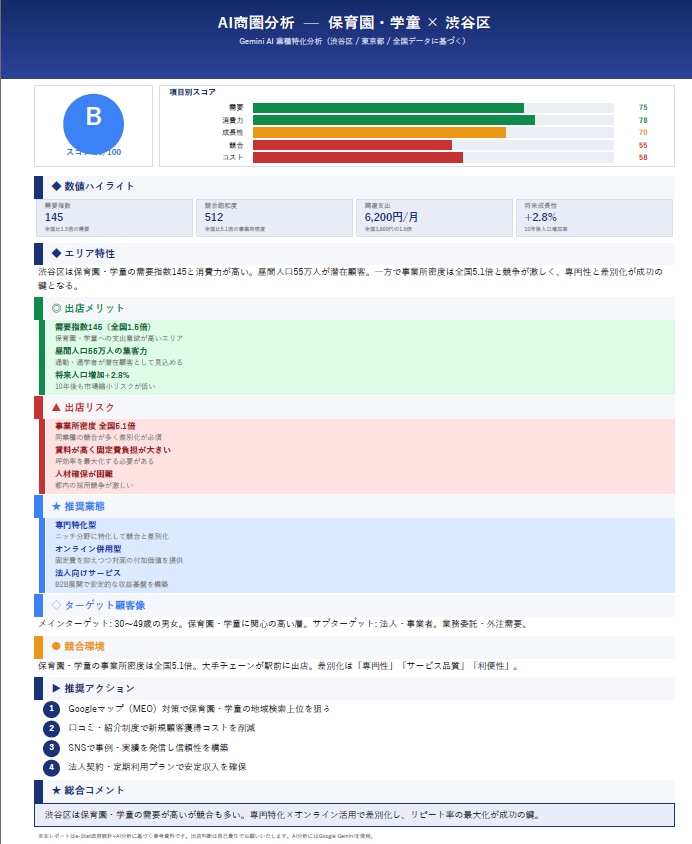This screenshot has height=844, width=692.
Task: Click the risk item 賃料が高く固定費負担が大きい
Action: click(113, 450)
